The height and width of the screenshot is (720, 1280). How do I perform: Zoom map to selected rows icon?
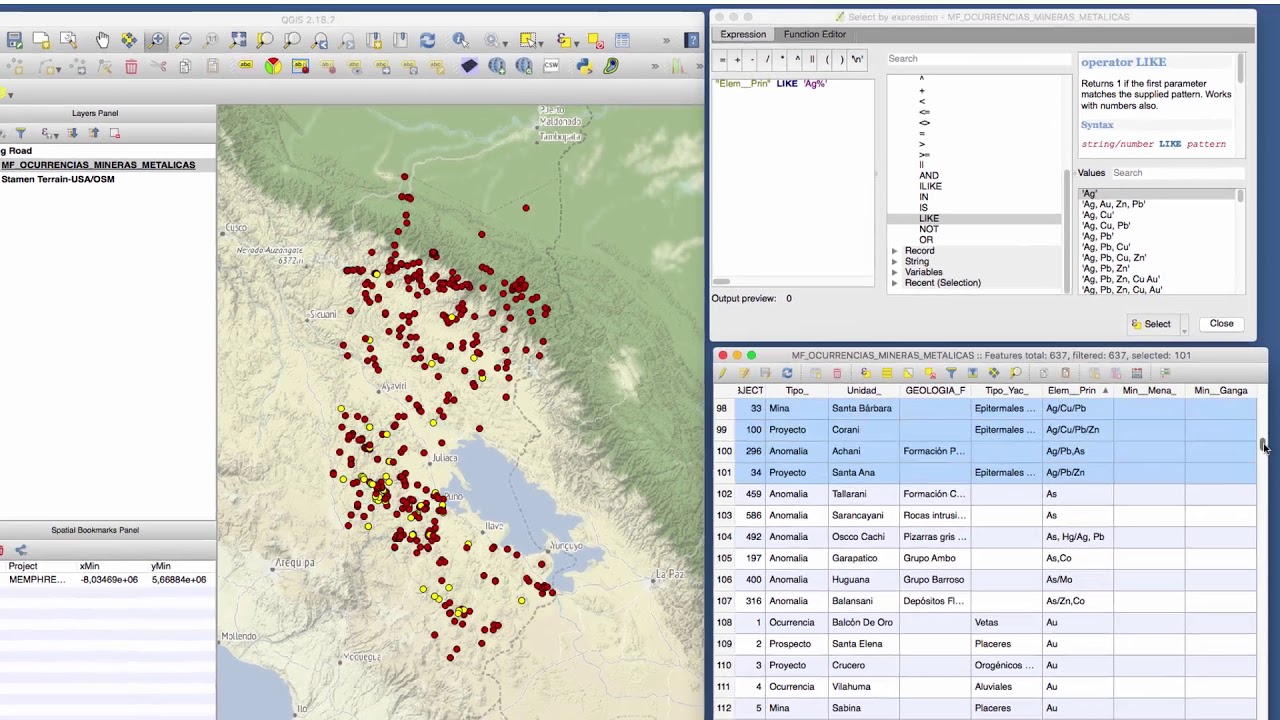tap(1015, 373)
